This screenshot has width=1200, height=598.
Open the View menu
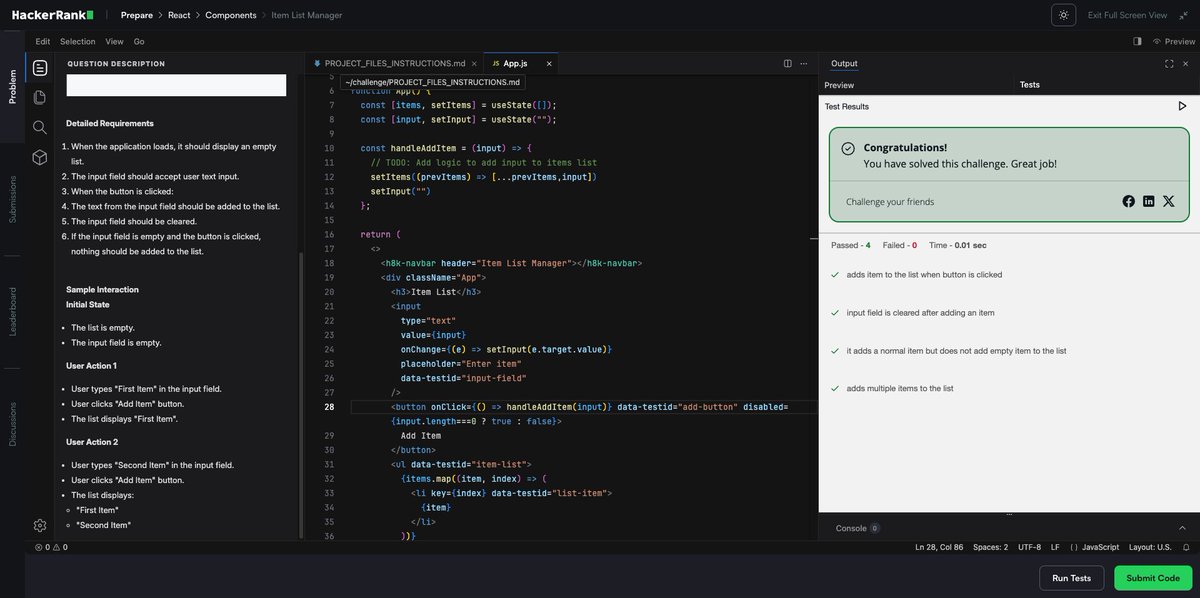click(x=114, y=41)
